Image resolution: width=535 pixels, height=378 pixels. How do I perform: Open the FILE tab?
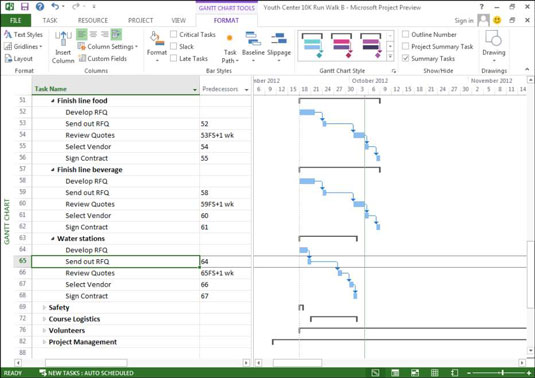[16, 20]
